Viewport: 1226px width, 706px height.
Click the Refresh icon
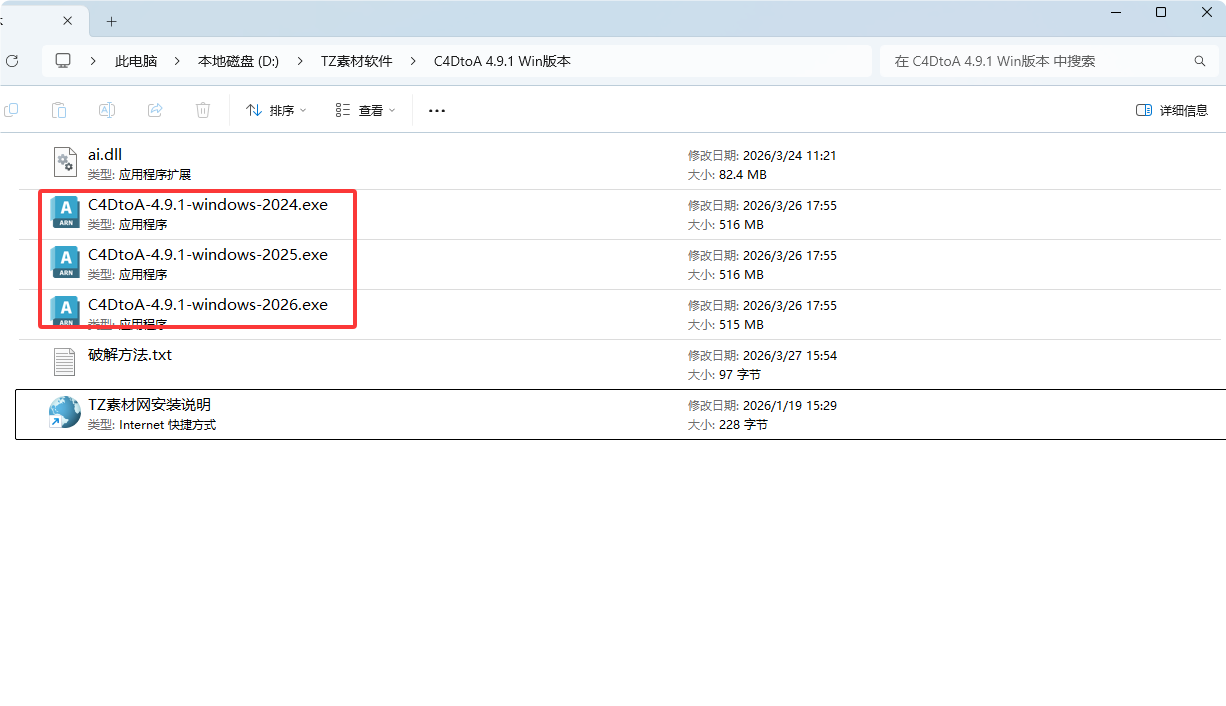coord(12,61)
